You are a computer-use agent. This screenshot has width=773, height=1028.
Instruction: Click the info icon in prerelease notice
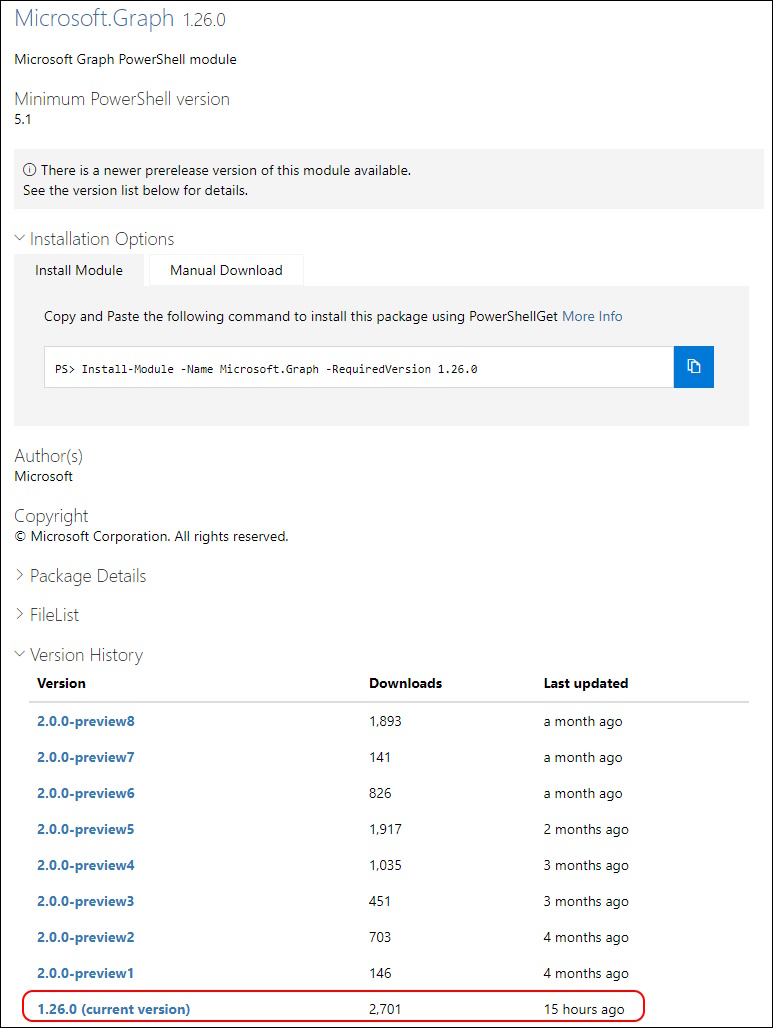click(30, 170)
